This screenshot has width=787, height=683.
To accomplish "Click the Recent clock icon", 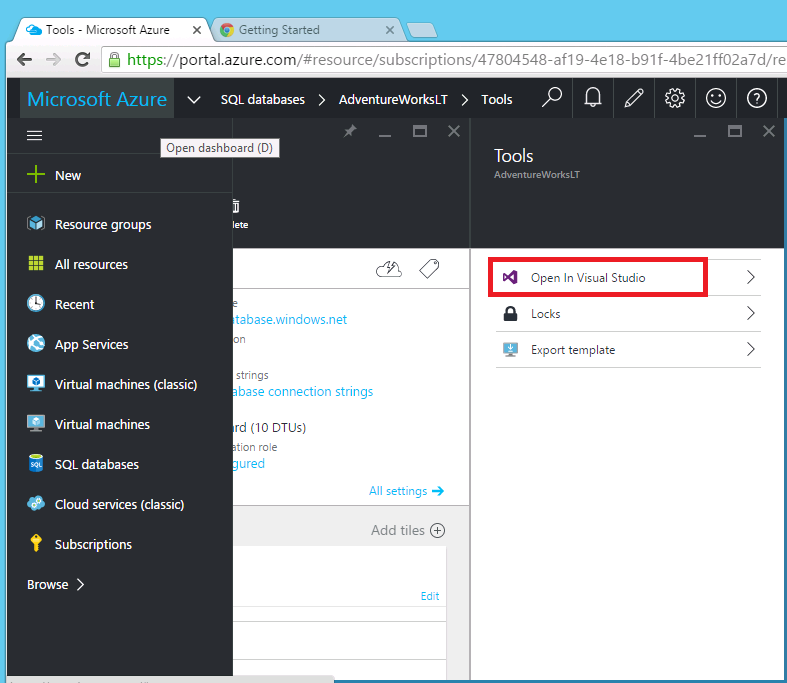I will pos(36,303).
